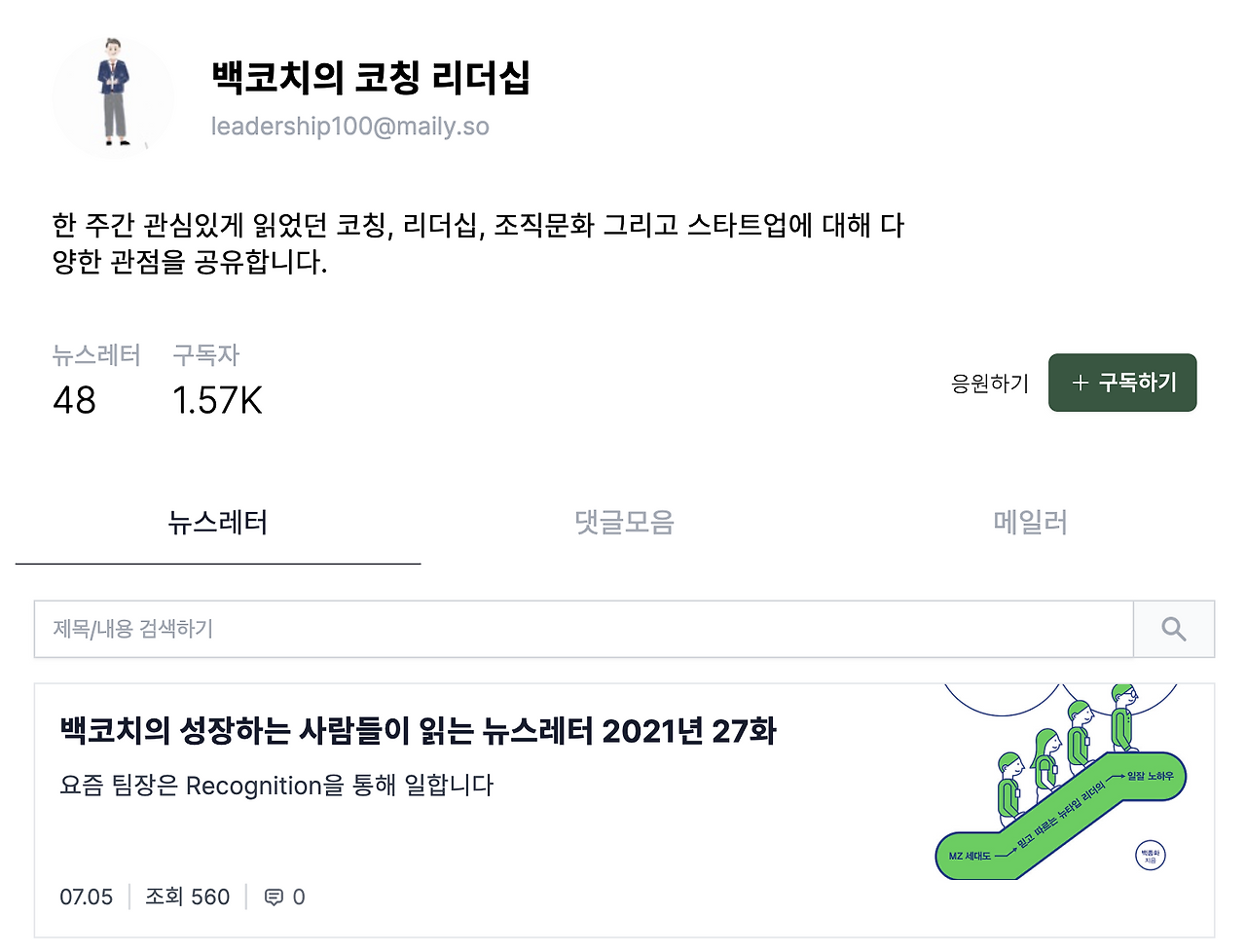Image resolution: width=1246 pixels, height=952 pixels.
Task: Switch to the 메일러 tab
Action: click(1030, 523)
